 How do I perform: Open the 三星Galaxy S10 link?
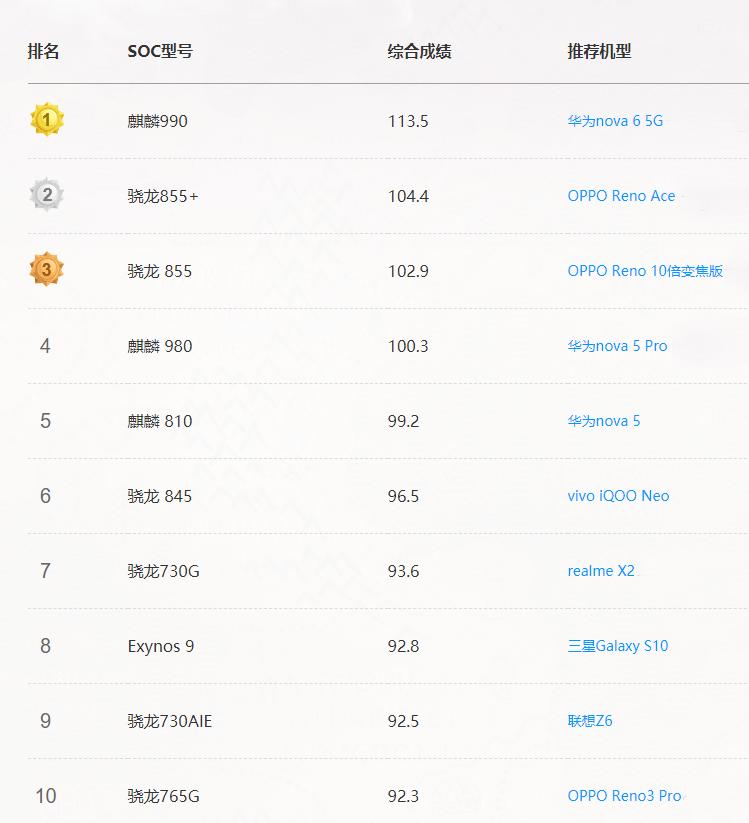coord(618,646)
